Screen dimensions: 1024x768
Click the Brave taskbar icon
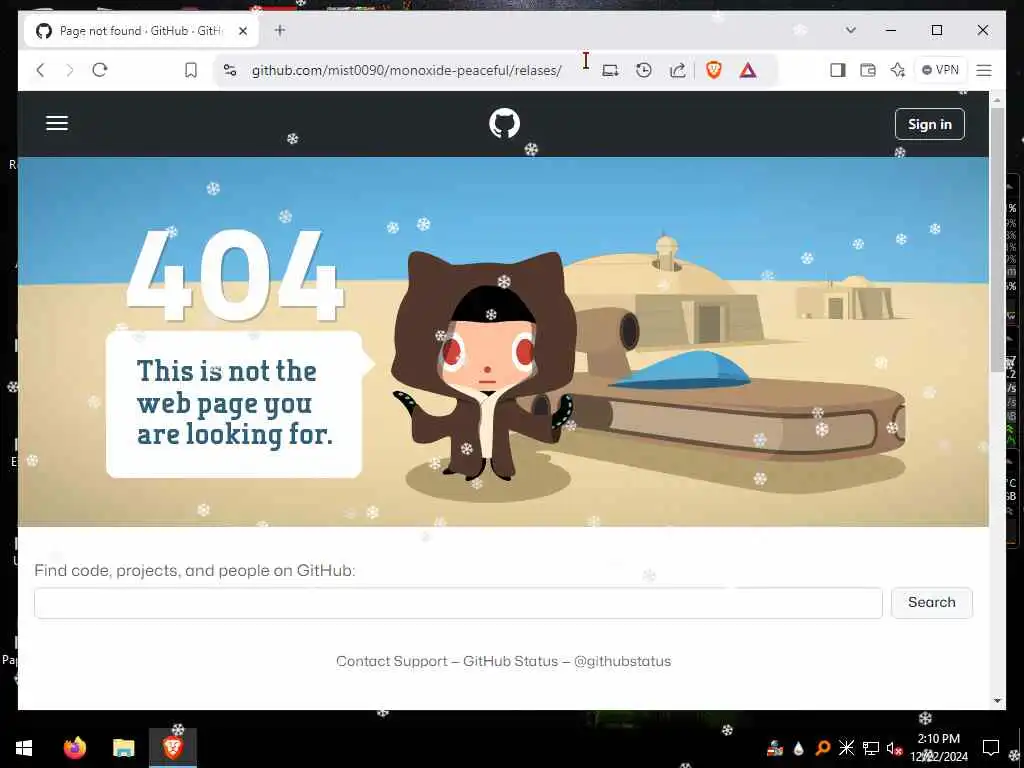click(172, 748)
